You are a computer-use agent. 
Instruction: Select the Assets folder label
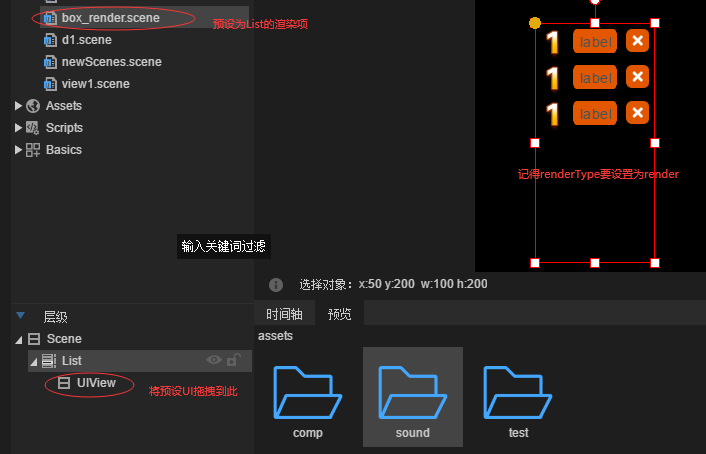pos(63,106)
